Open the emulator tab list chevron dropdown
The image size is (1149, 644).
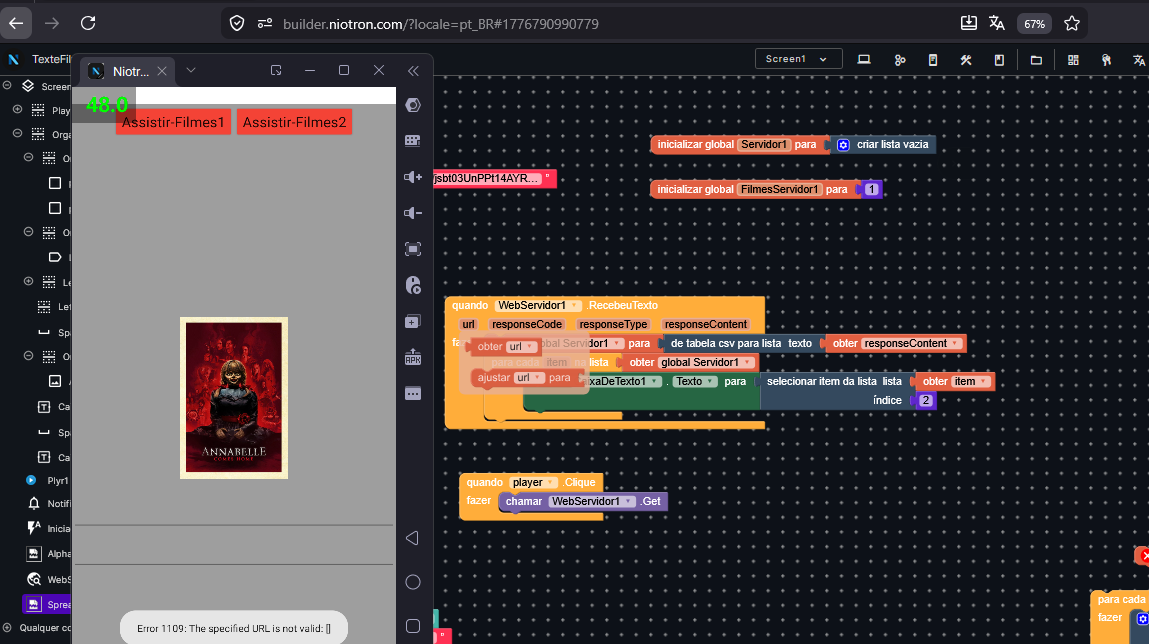coord(191,70)
